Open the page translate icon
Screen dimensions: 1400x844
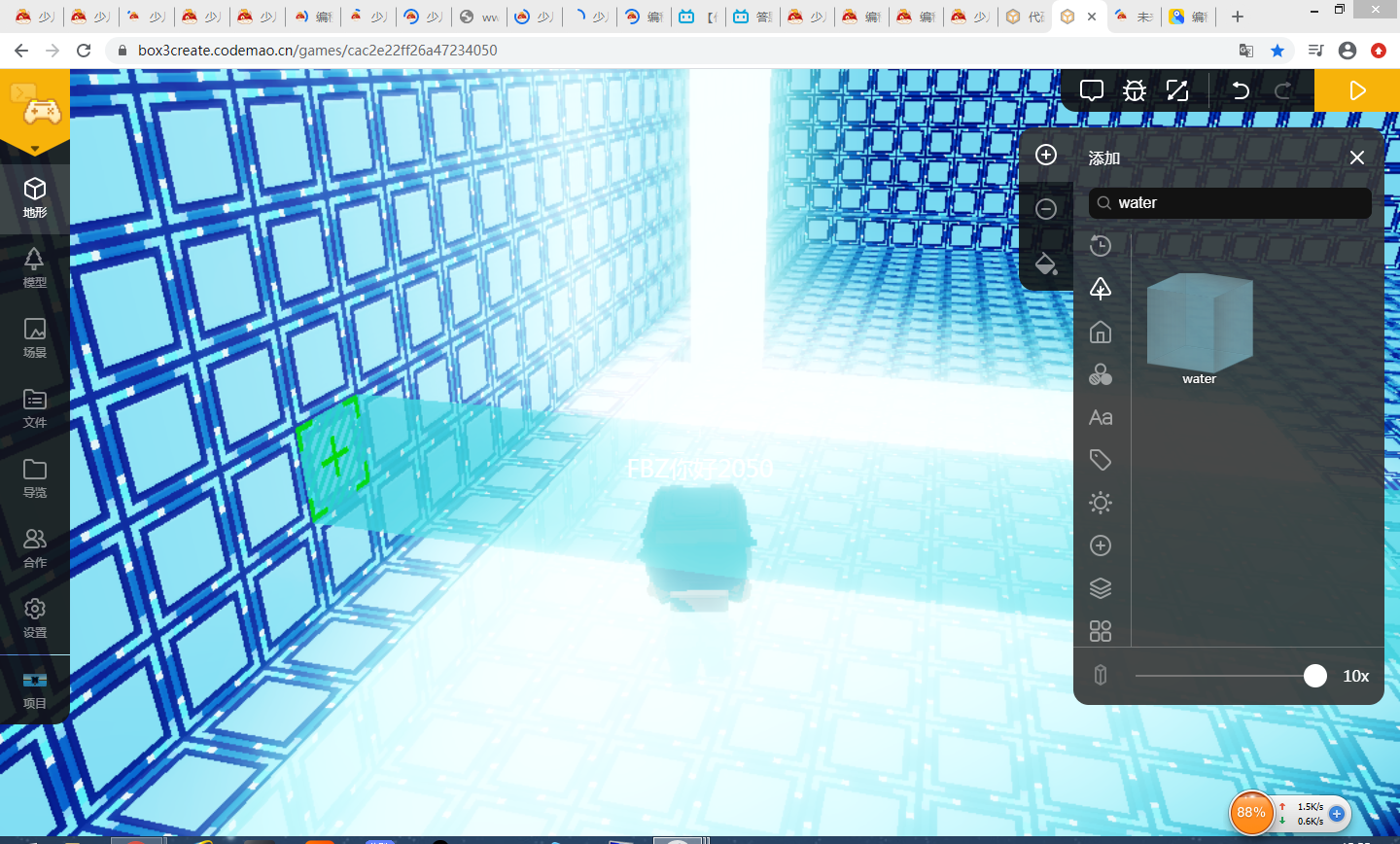tap(1246, 51)
